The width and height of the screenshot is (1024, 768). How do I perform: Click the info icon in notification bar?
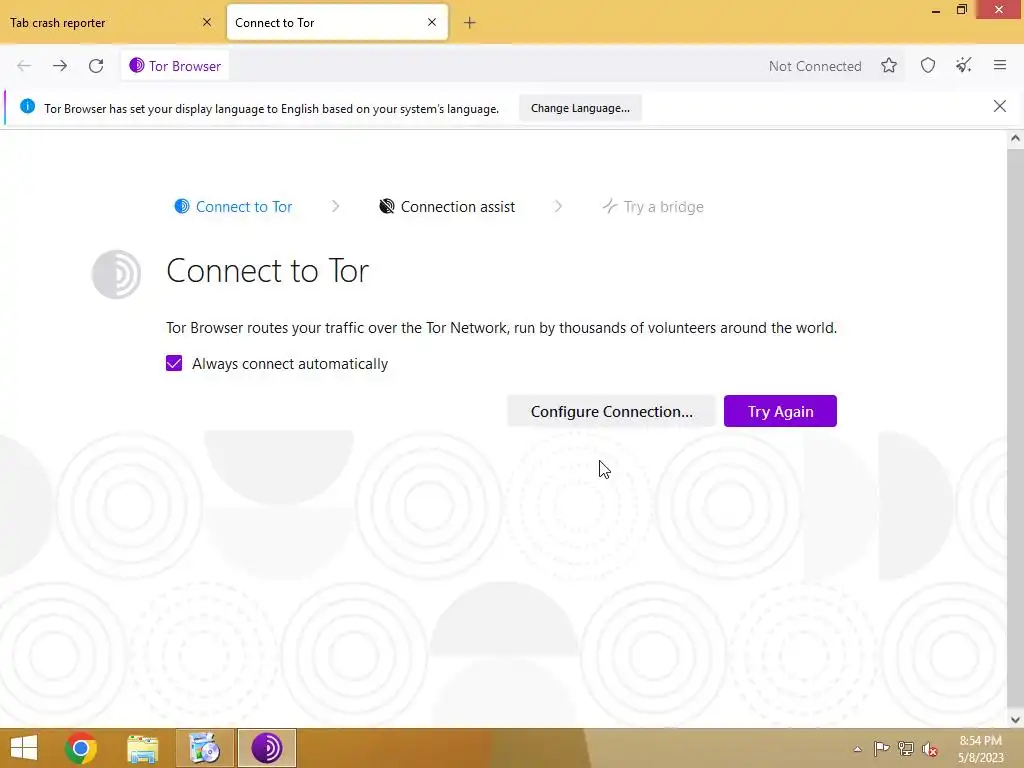click(x=27, y=106)
